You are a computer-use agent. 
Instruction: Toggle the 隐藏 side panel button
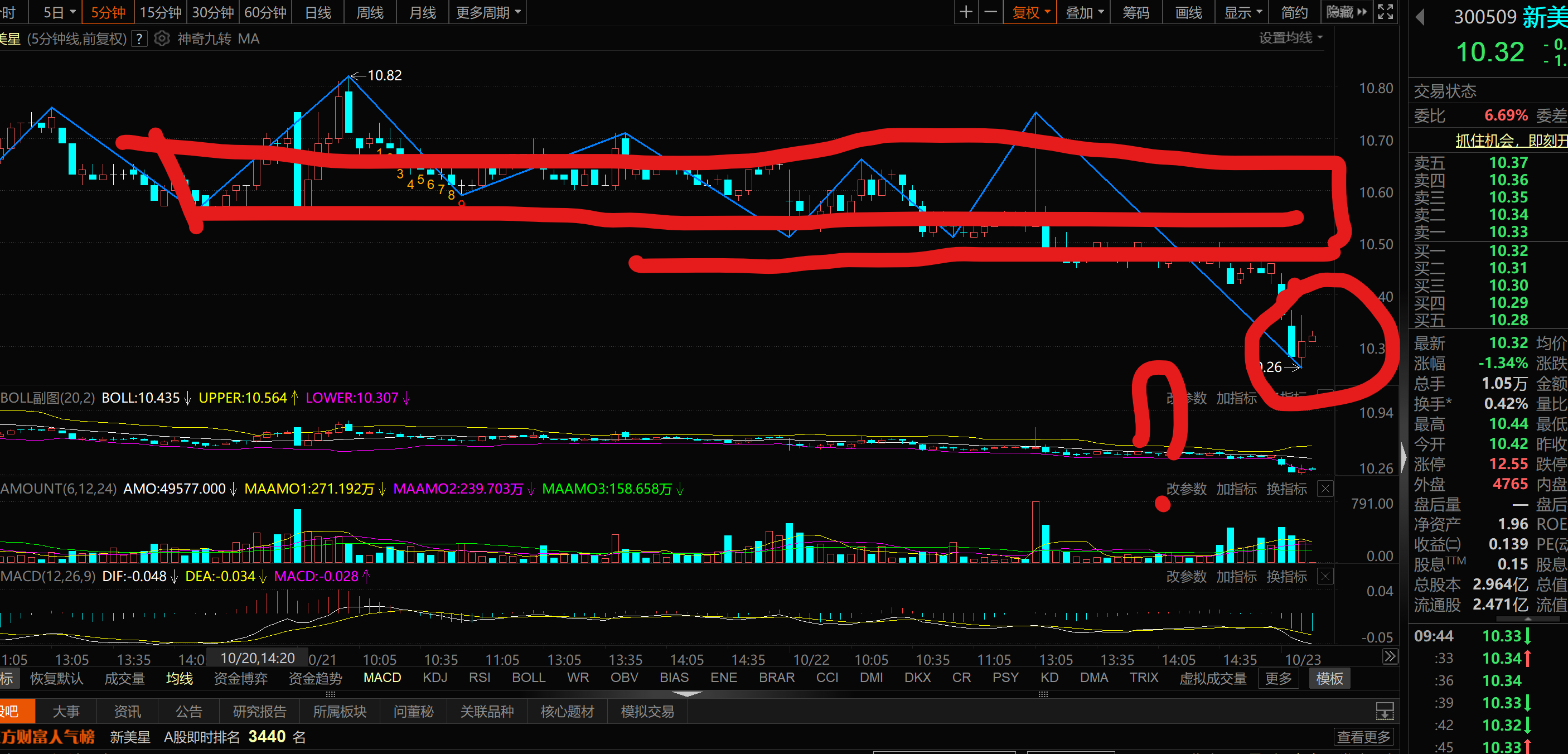coord(1346,12)
